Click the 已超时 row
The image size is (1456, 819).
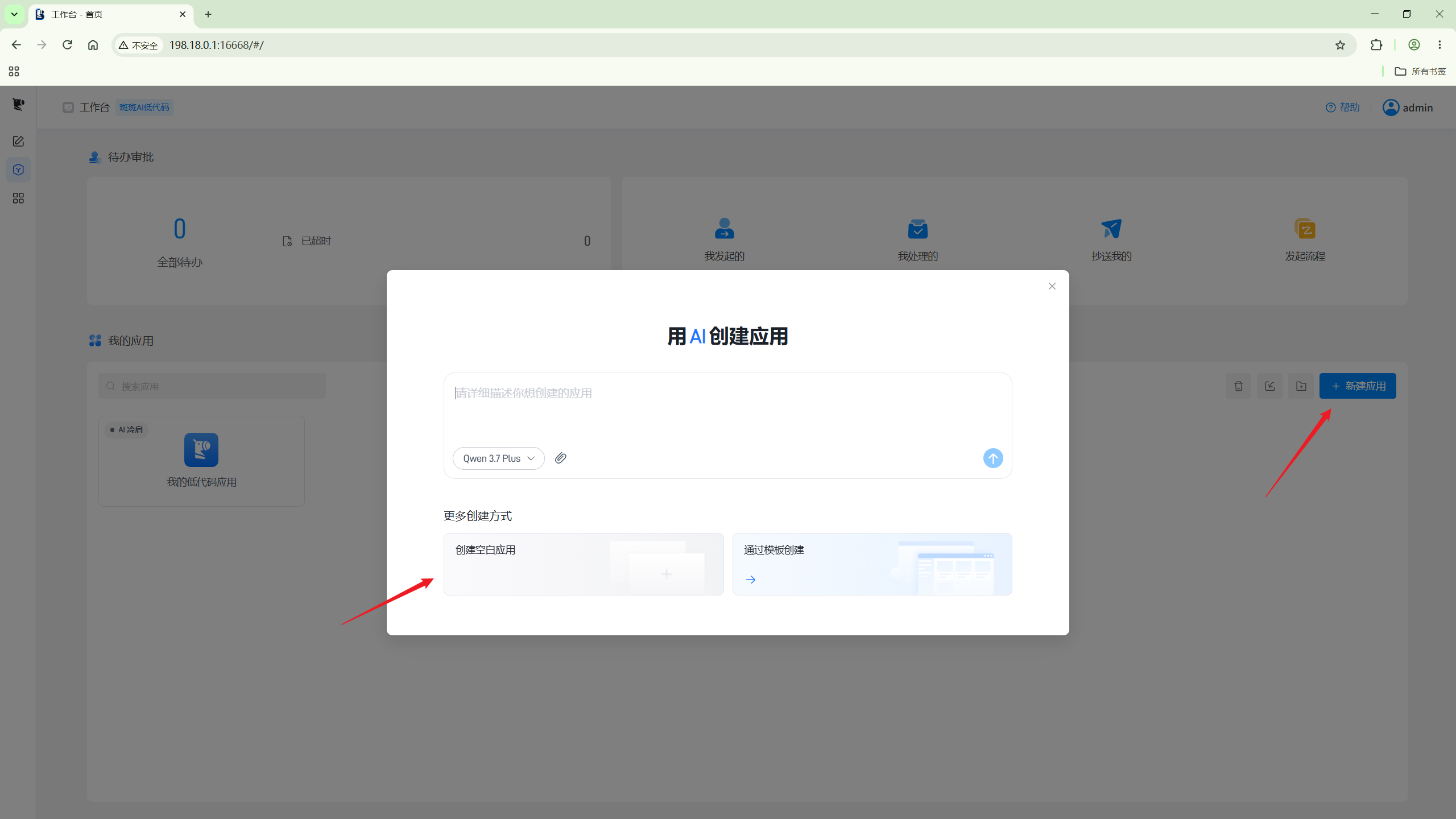pos(436,241)
